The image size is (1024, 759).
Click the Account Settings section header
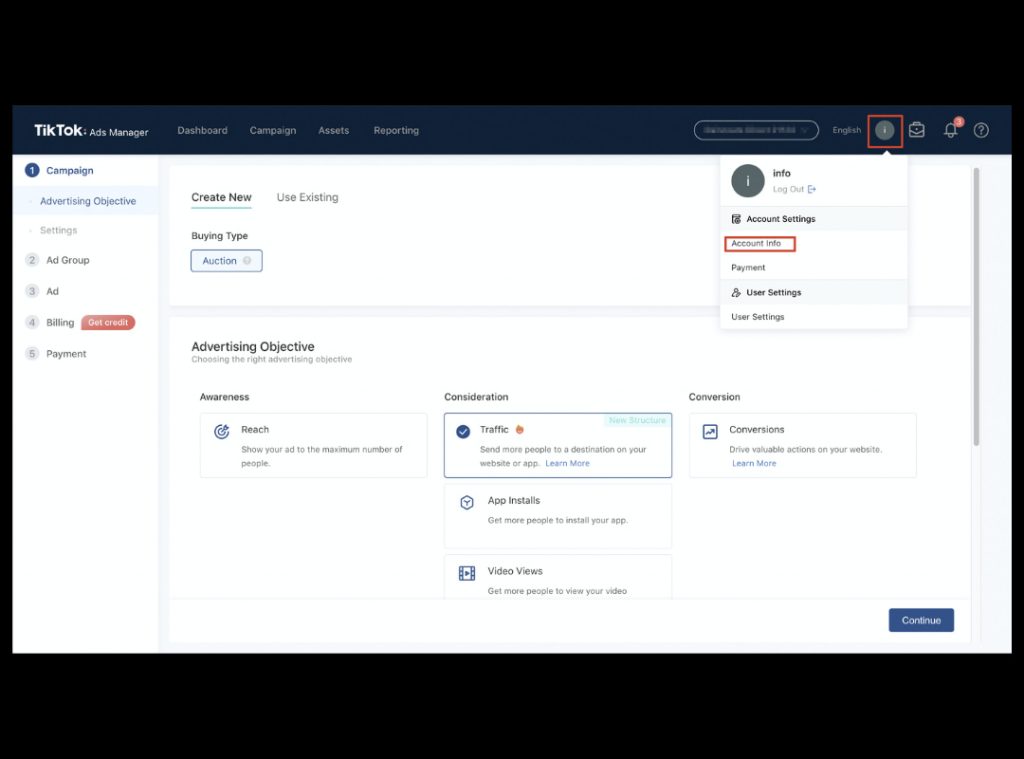814,219
